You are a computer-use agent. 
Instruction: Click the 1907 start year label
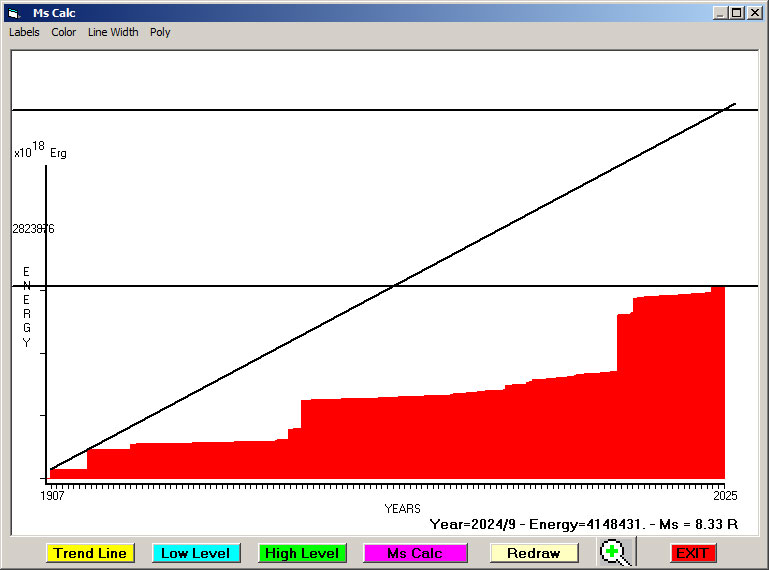coord(52,495)
